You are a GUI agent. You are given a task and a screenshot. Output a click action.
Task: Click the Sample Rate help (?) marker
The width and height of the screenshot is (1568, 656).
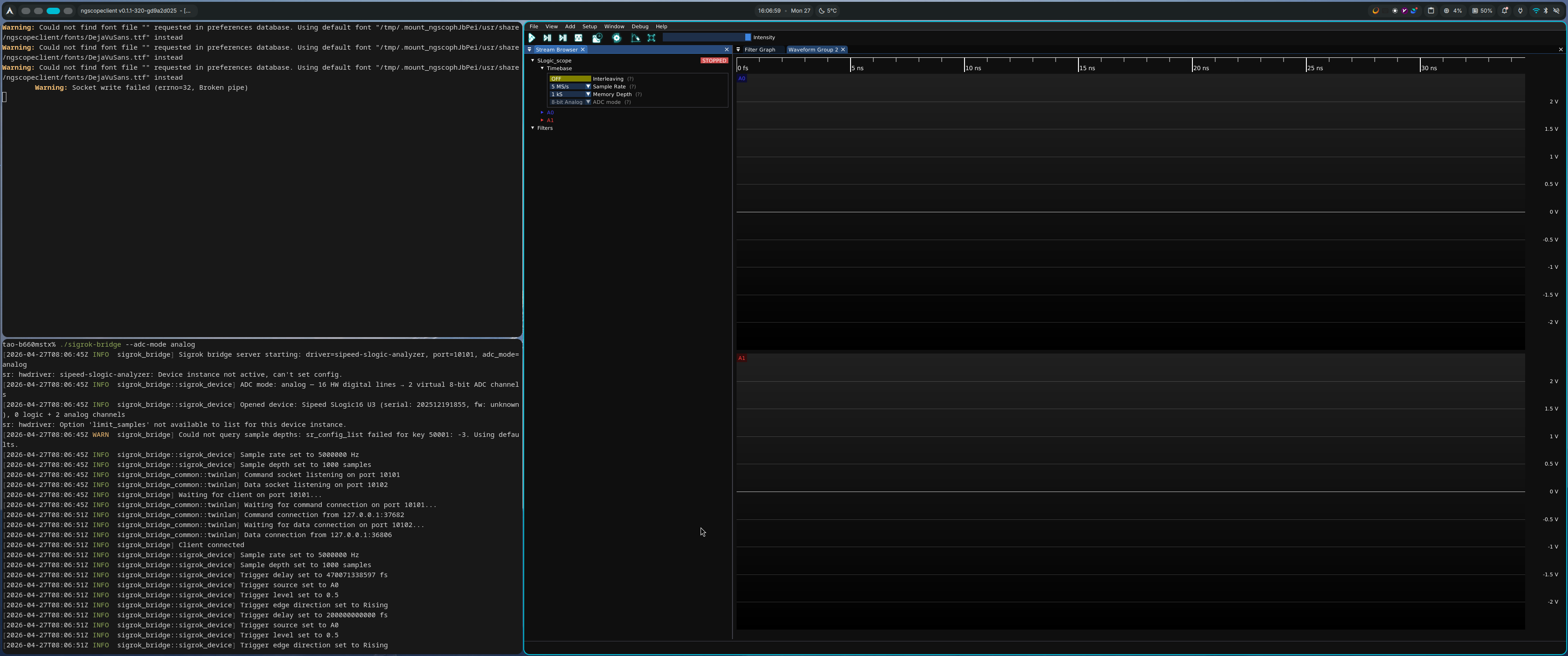tap(632, 87)
